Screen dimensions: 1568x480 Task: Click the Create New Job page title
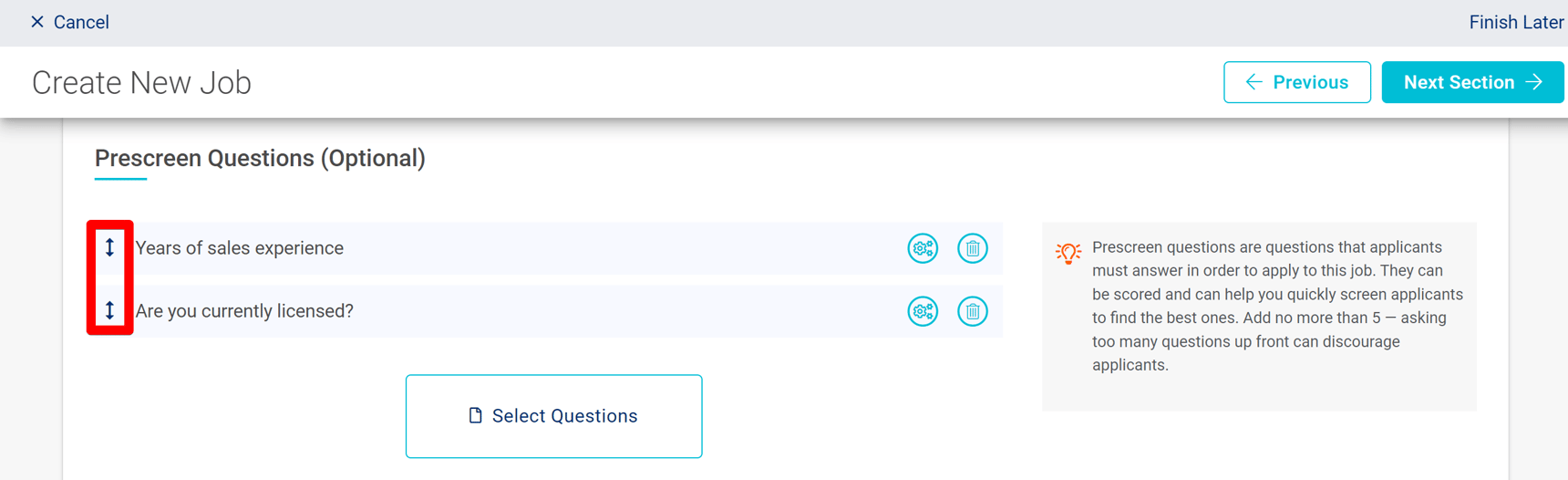click(x=141, y=83)
